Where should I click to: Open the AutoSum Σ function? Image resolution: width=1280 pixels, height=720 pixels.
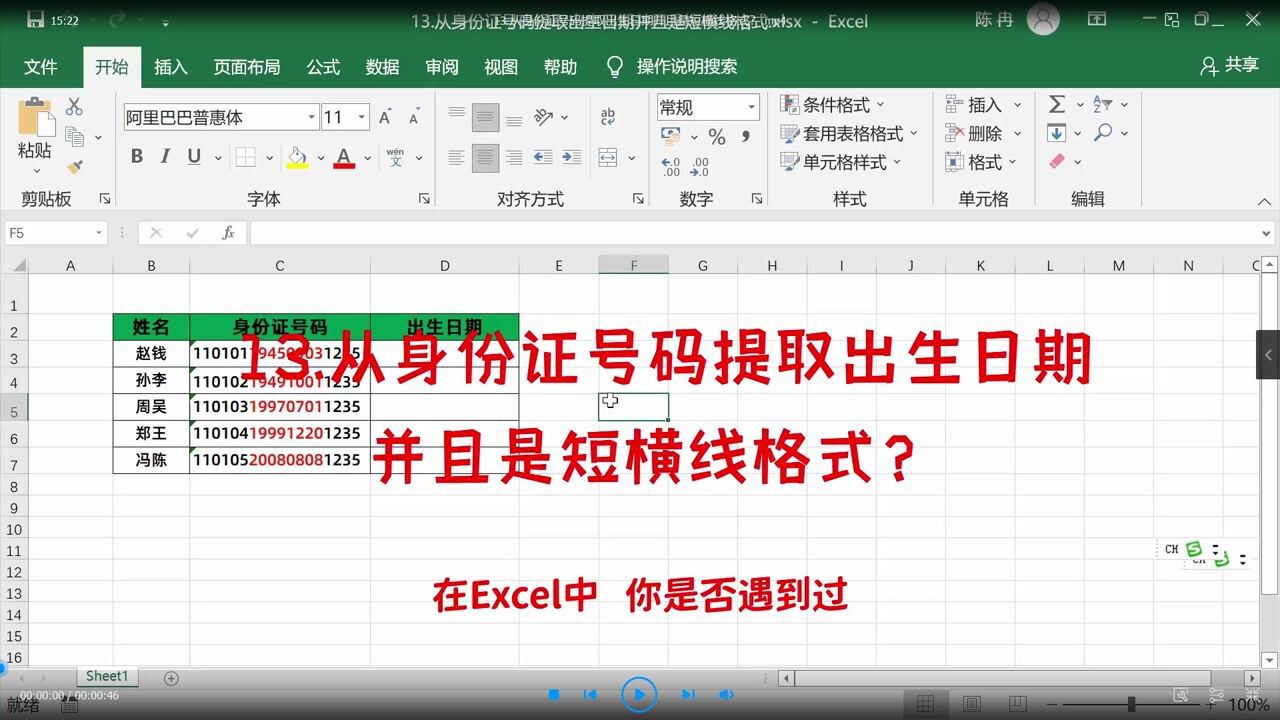click(1057, 103)
